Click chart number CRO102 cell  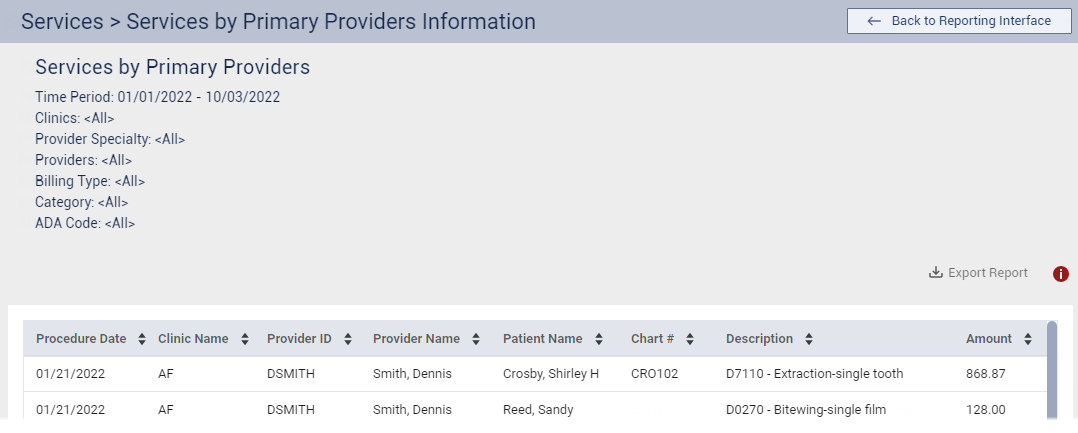click(654, 374)
